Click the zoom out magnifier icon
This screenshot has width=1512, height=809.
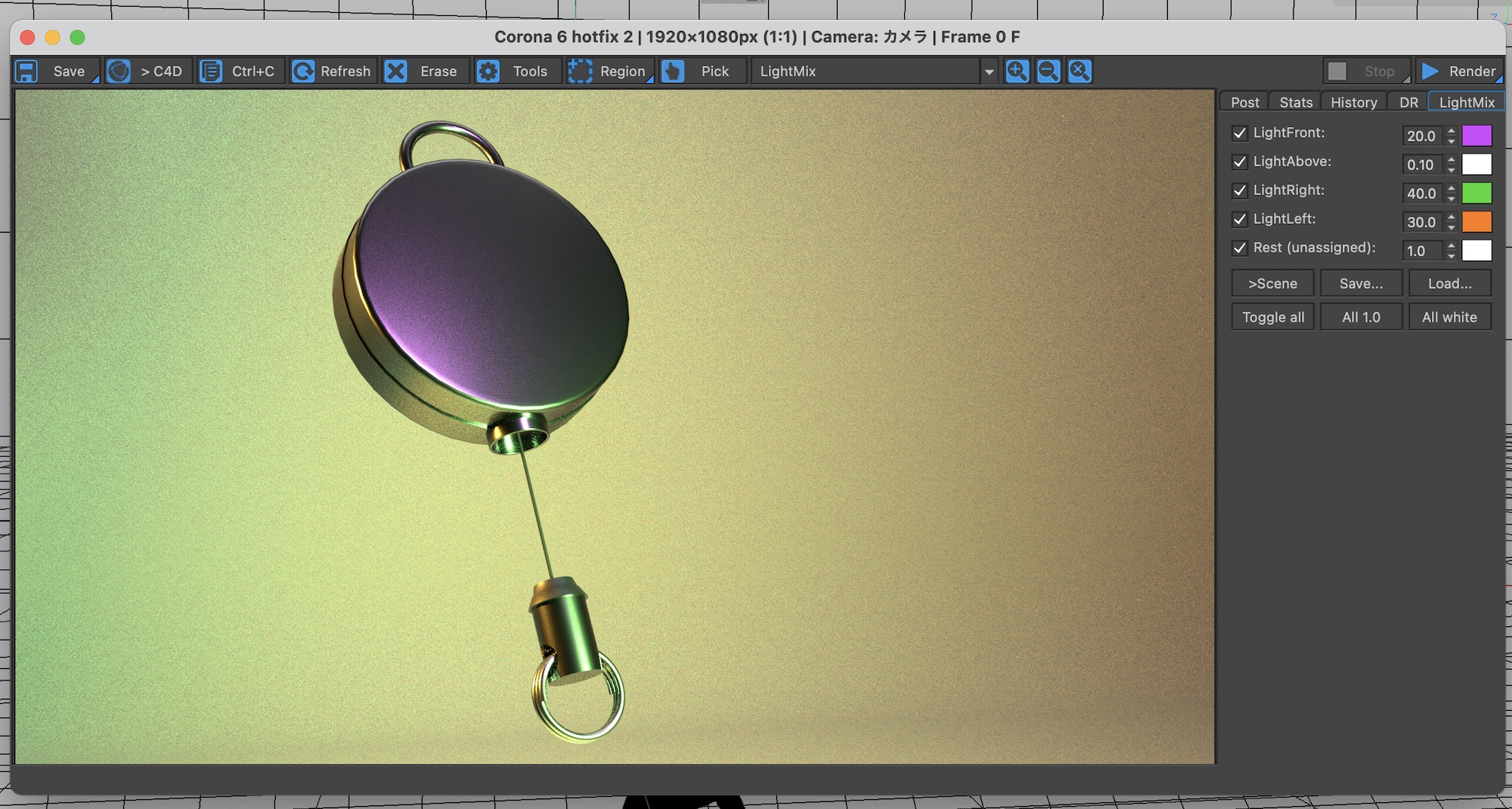1049,71
